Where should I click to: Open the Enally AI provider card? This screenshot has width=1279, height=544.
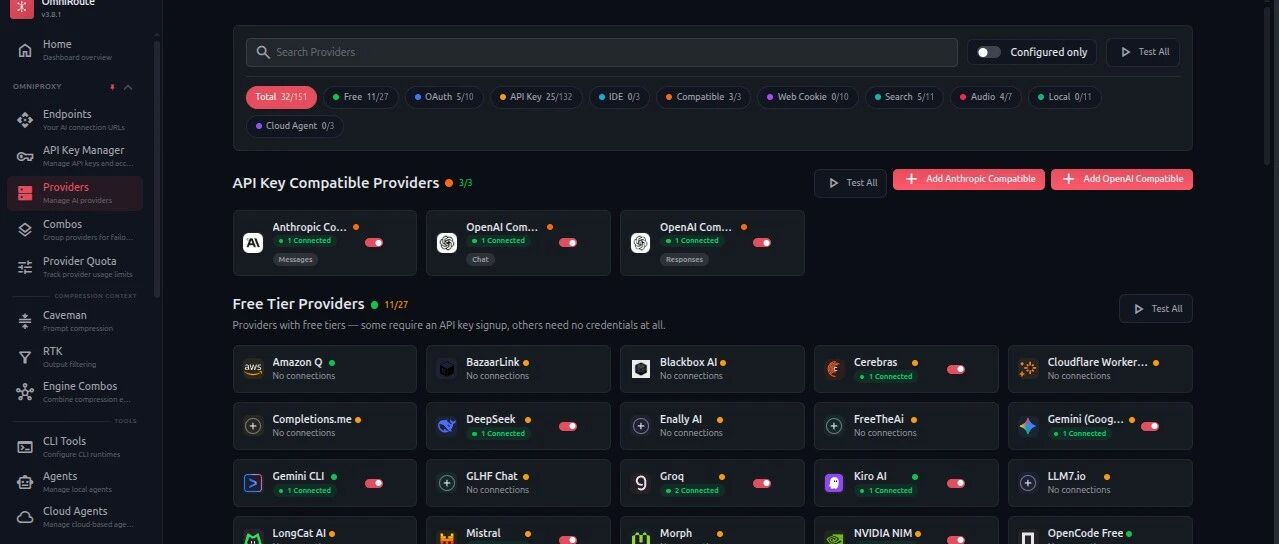pyautogui.click(x=712, y=426)
